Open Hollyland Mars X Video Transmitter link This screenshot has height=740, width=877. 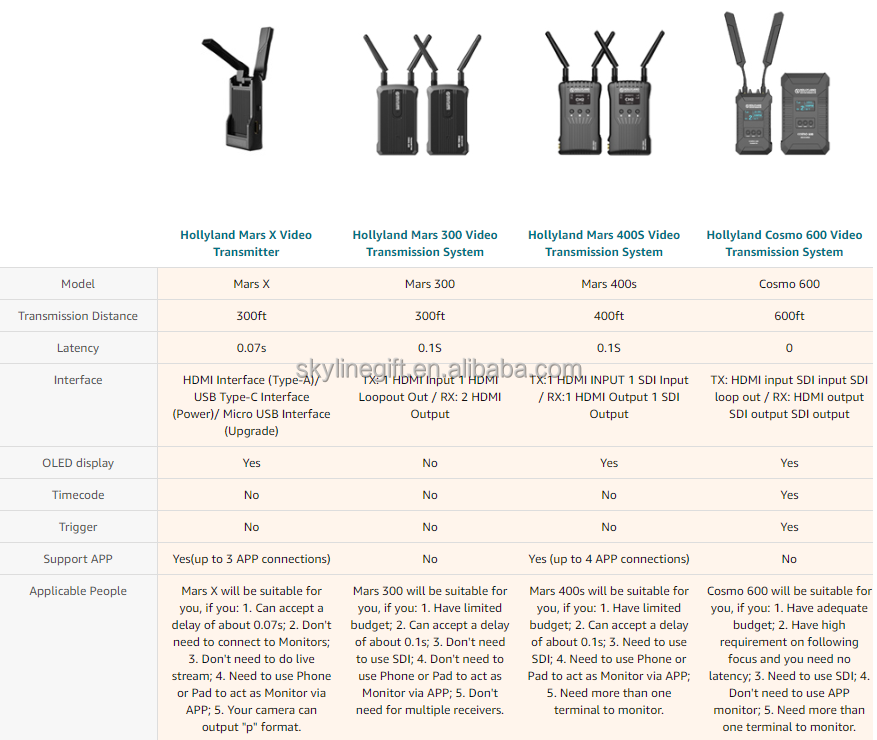[246, 243]
